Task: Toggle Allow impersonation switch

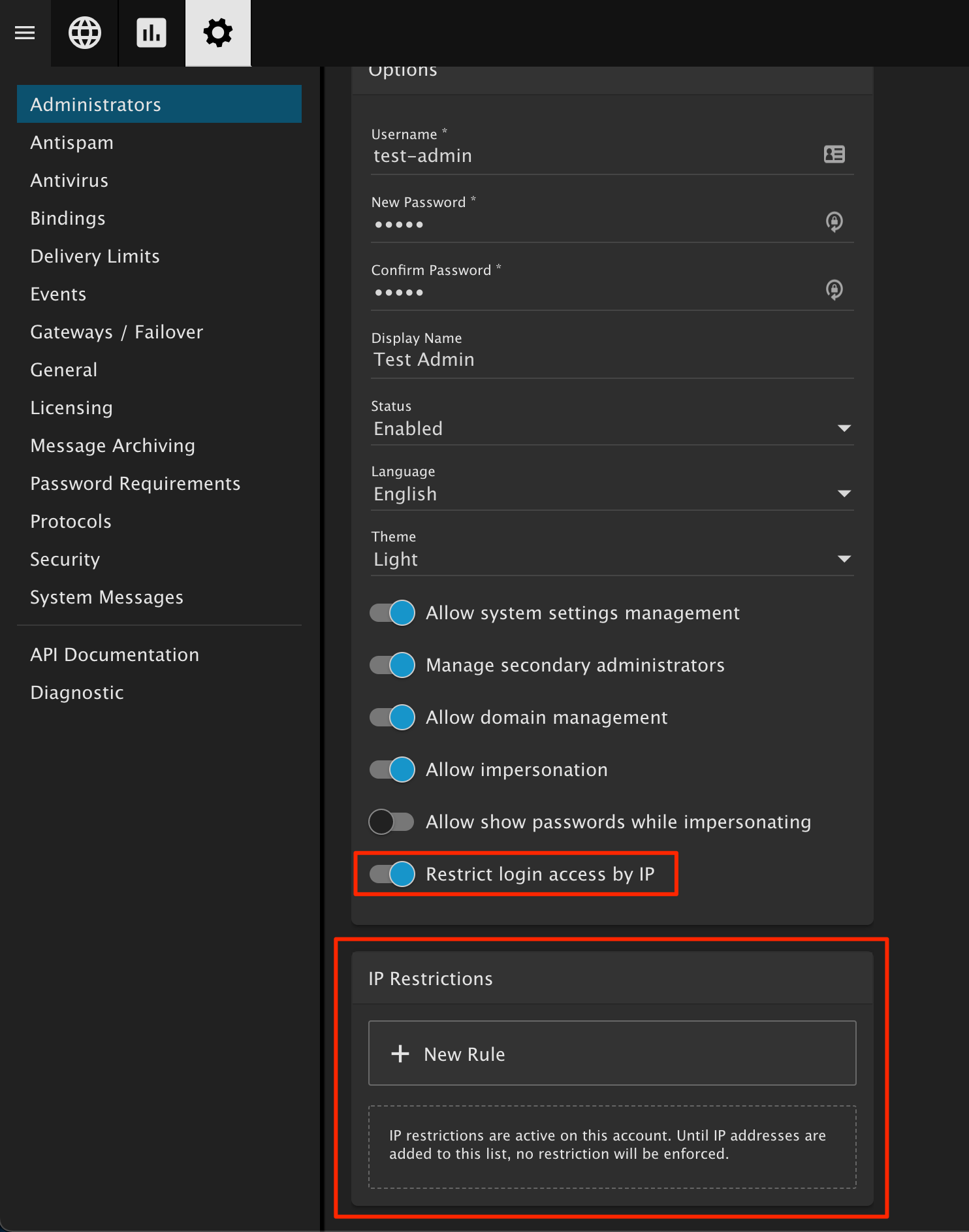Action: [392, 770]
